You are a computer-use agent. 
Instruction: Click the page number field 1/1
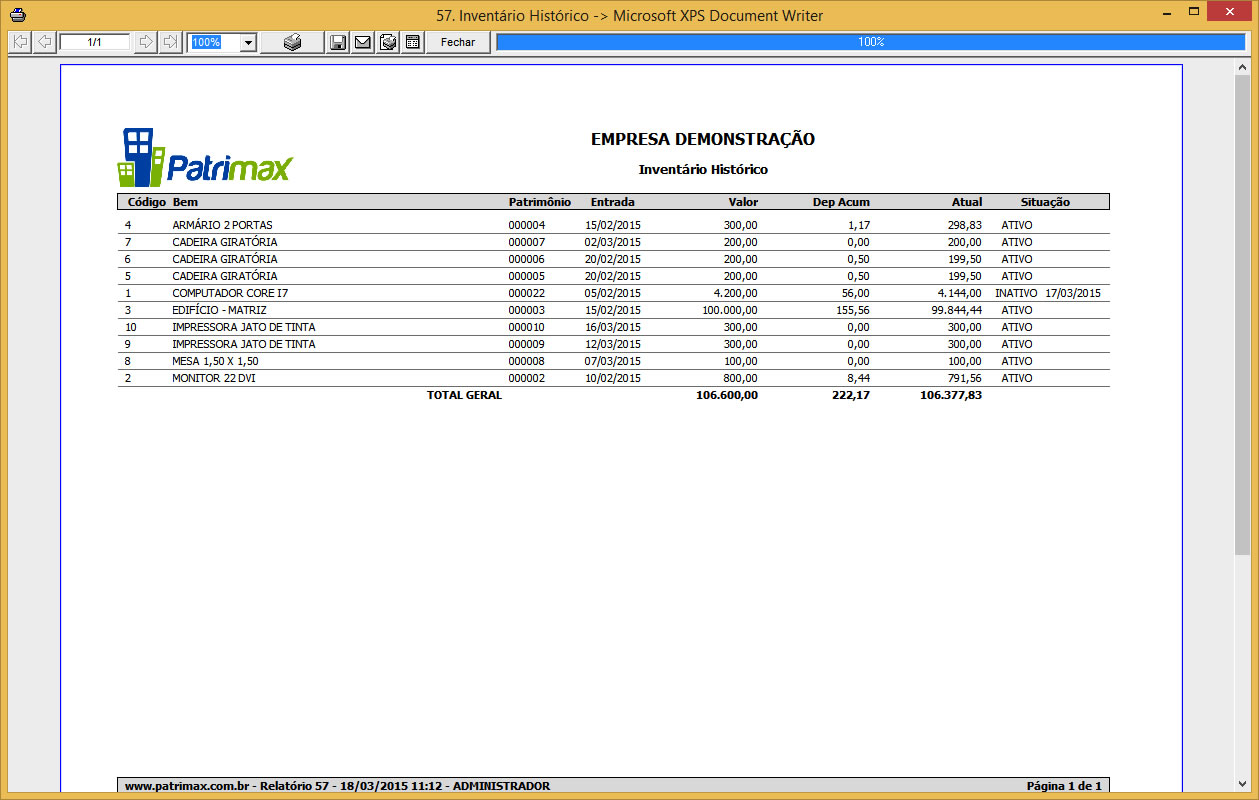click(x=95, y=42)
